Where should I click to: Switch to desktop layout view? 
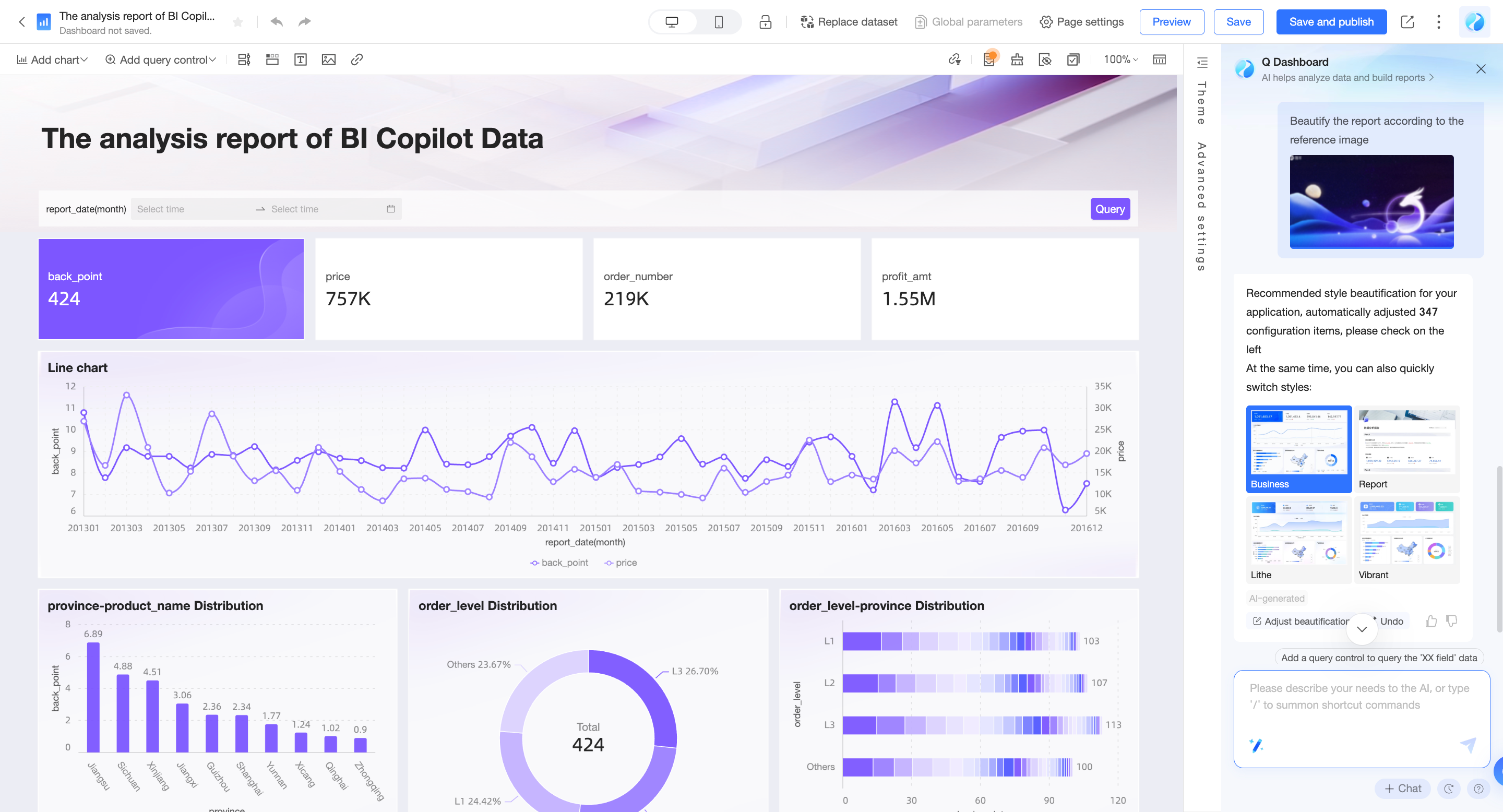672,21
